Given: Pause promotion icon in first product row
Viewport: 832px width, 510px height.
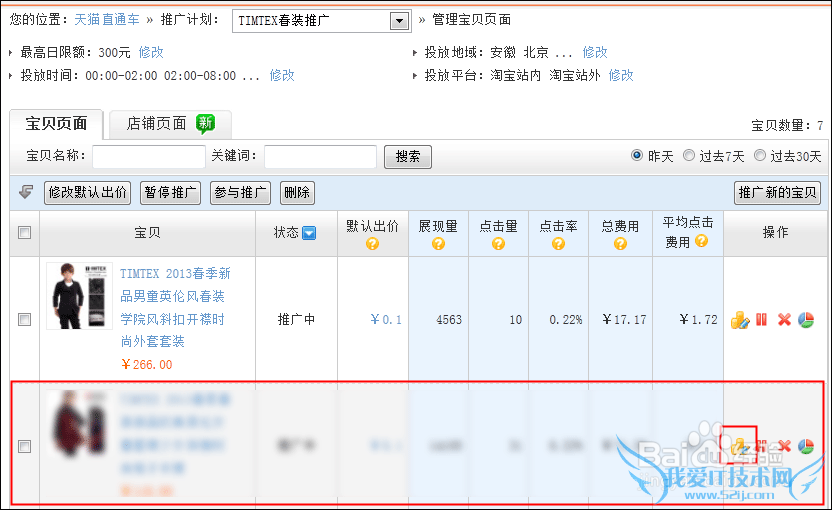Looking at the screenshot, I should pyautogui.click(x=761, y=319).
